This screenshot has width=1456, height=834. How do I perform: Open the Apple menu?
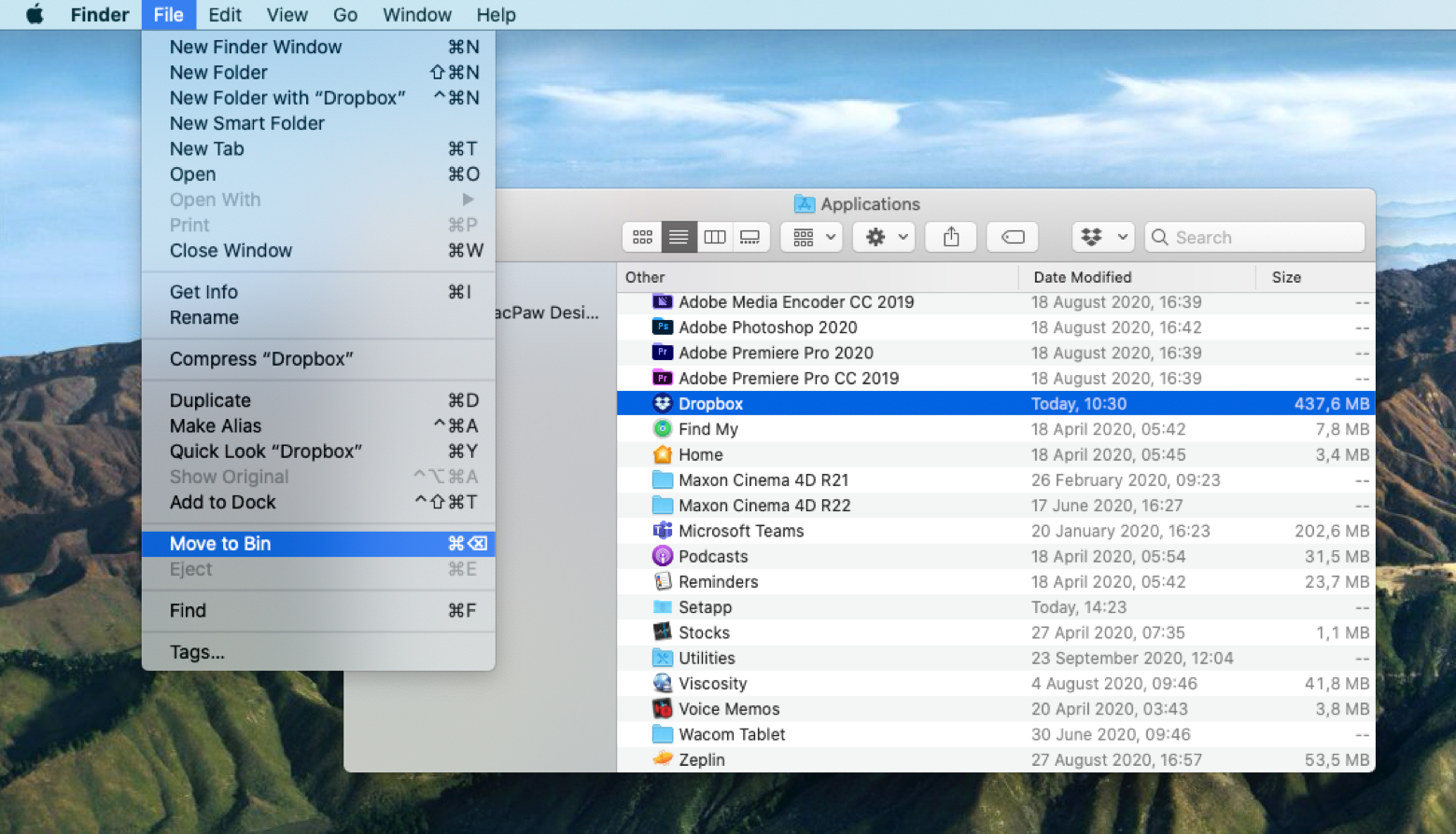(x=34, y=14)
